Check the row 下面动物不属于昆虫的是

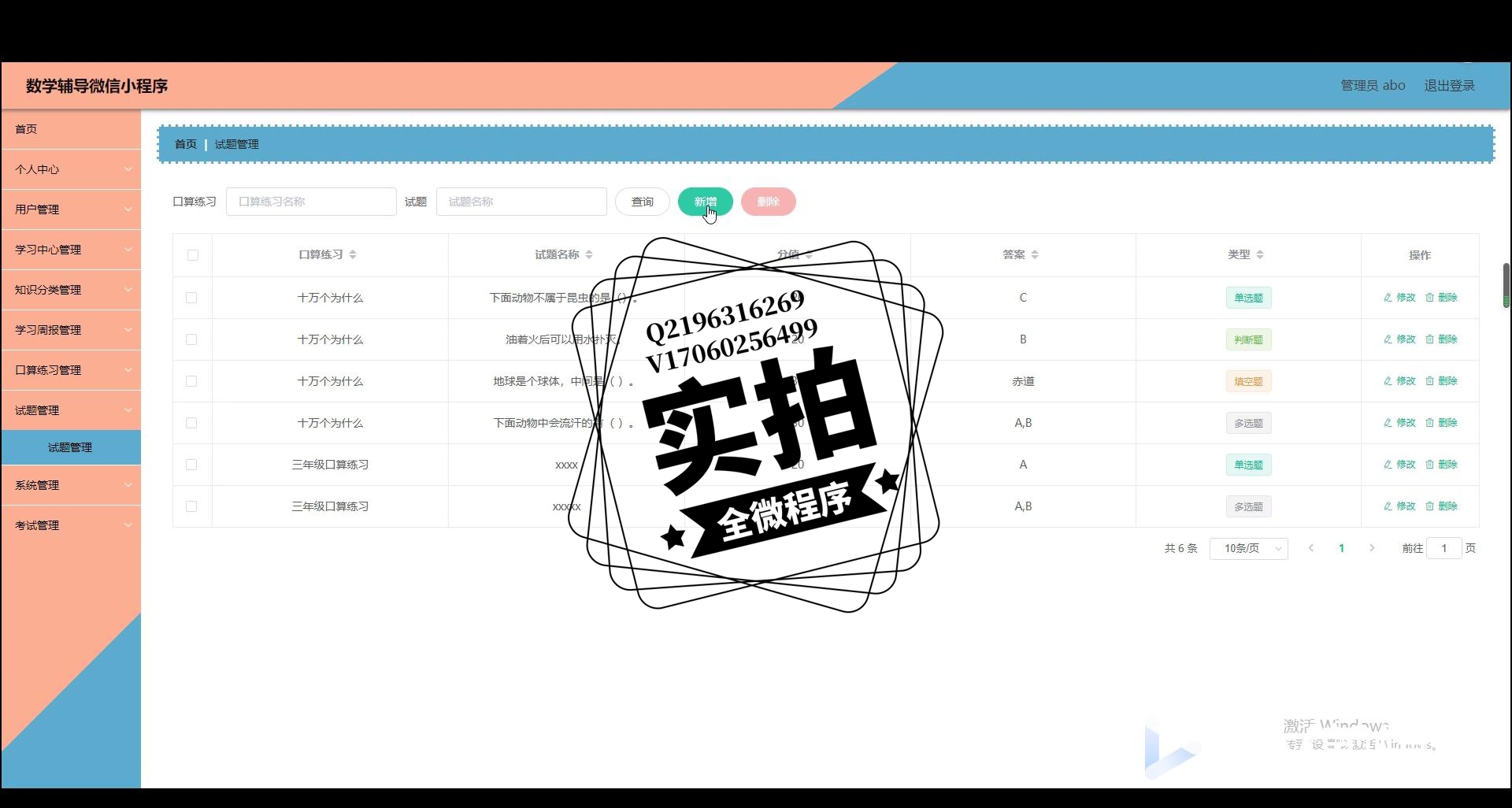[191, 298]
